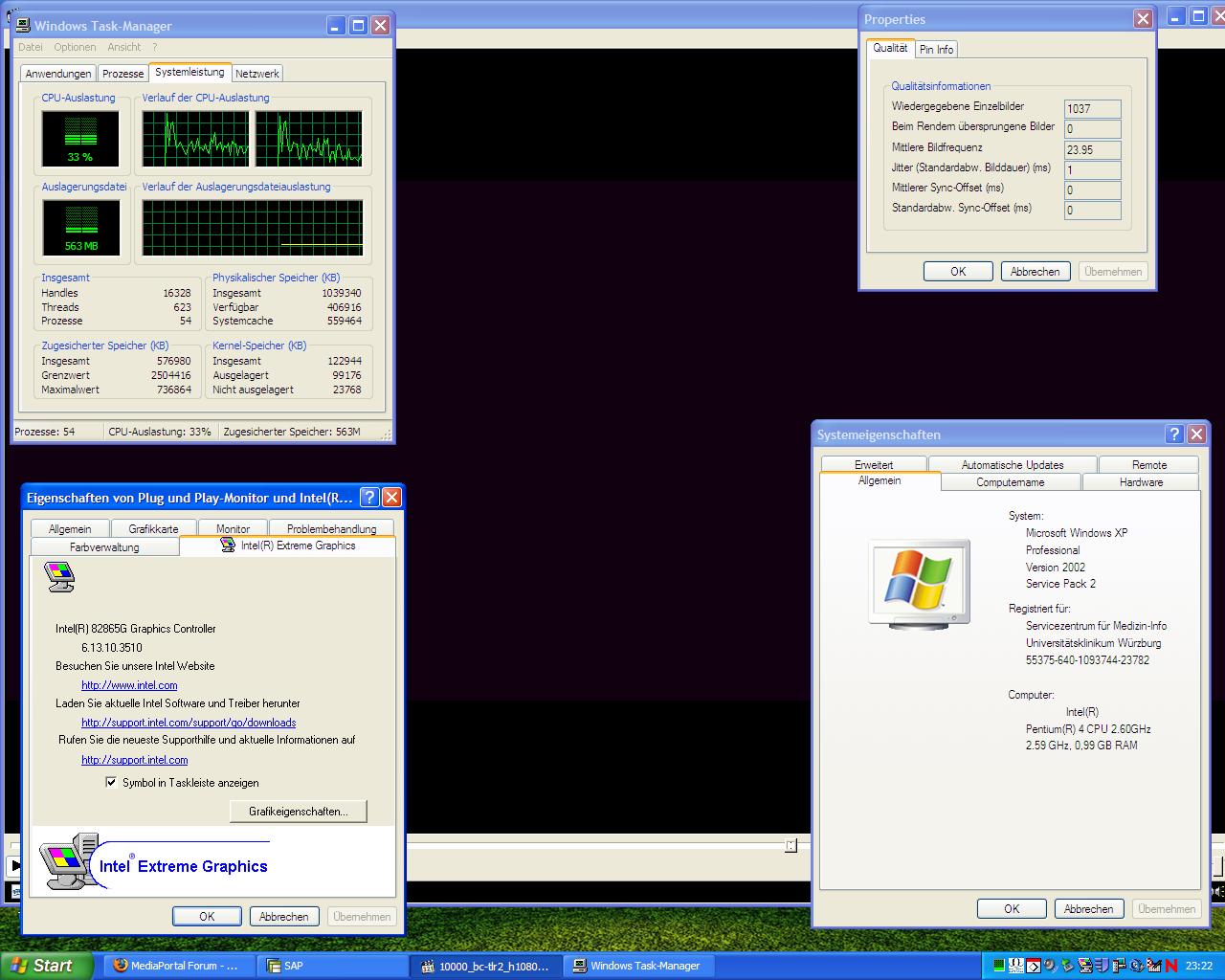Screen dimensions: 1225x980
Task: Click the help question mark in Eigenschaften von Plug und Play-Monitor
Action: (369, 497)
